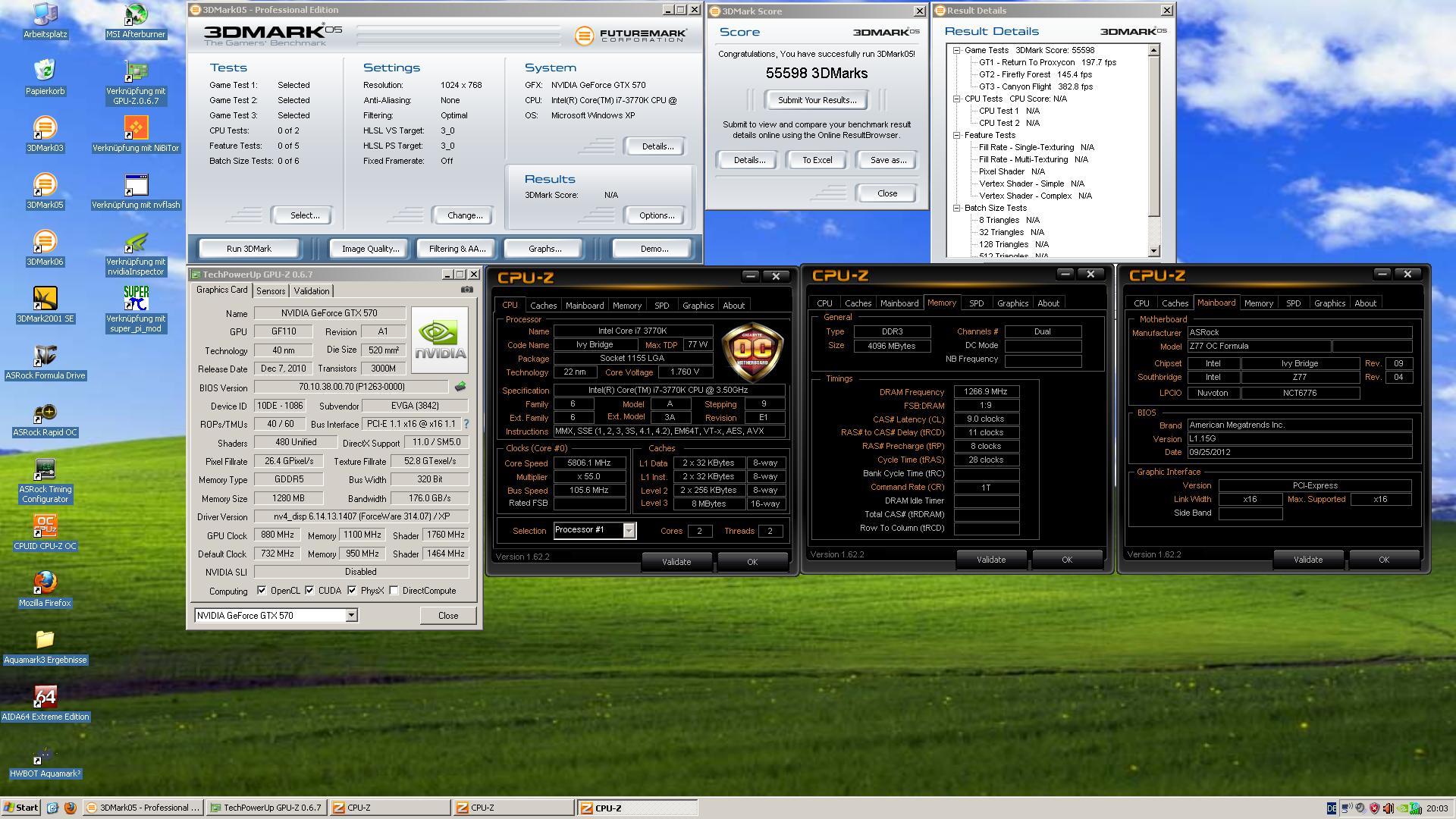
Task: Click Close button in GPU-Z window
Action: (447, 616)
